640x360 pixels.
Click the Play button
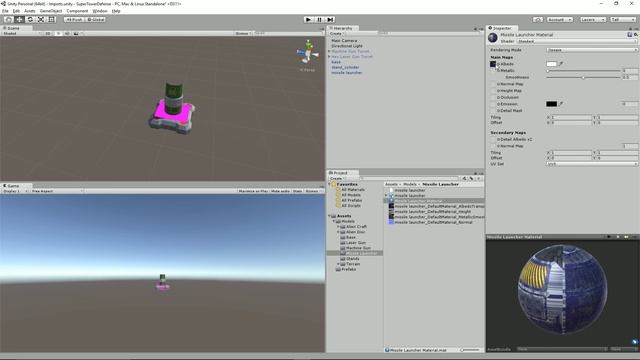point(309,19)
